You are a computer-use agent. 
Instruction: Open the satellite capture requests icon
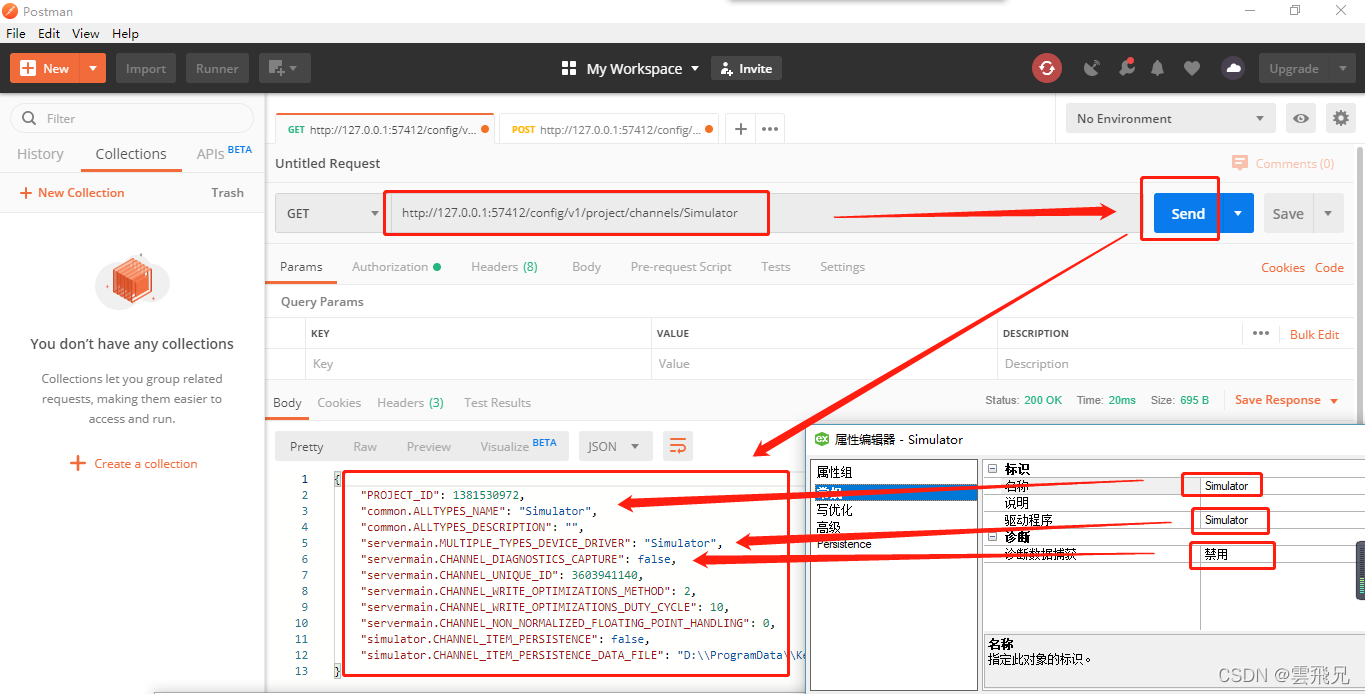(1092, 68)
